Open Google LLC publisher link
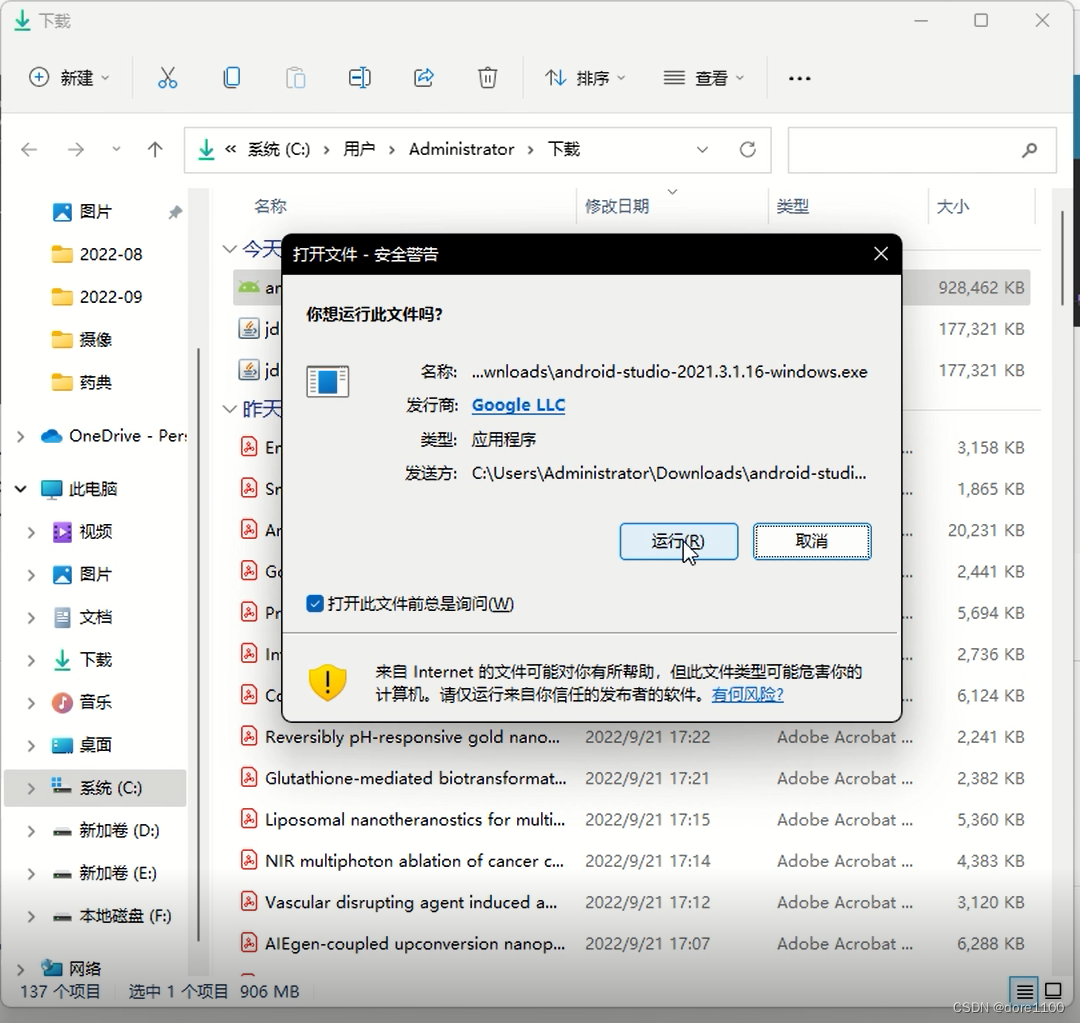 click(x=519, y=405)
